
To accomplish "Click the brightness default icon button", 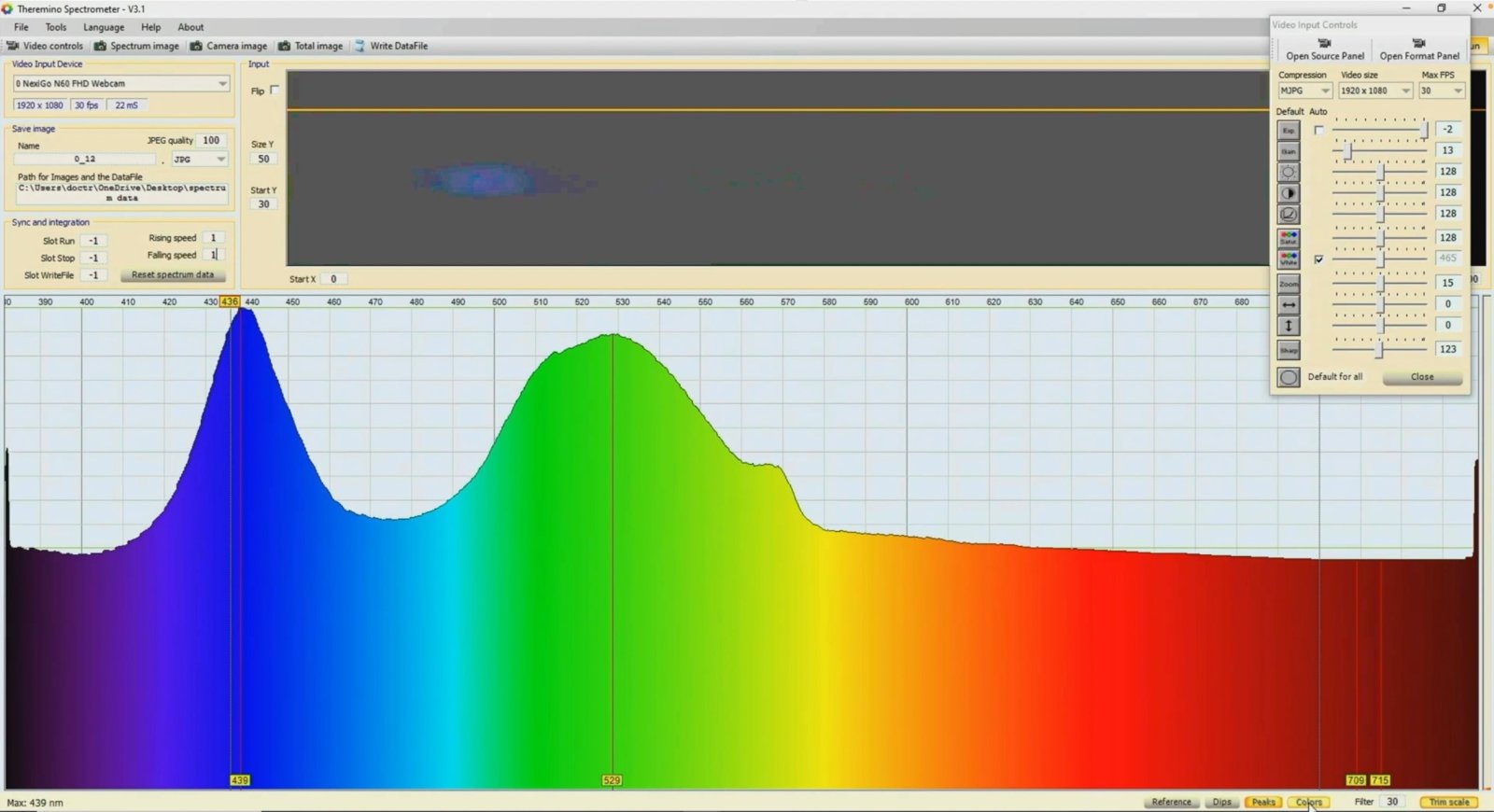I will (x=1289, y=173).
